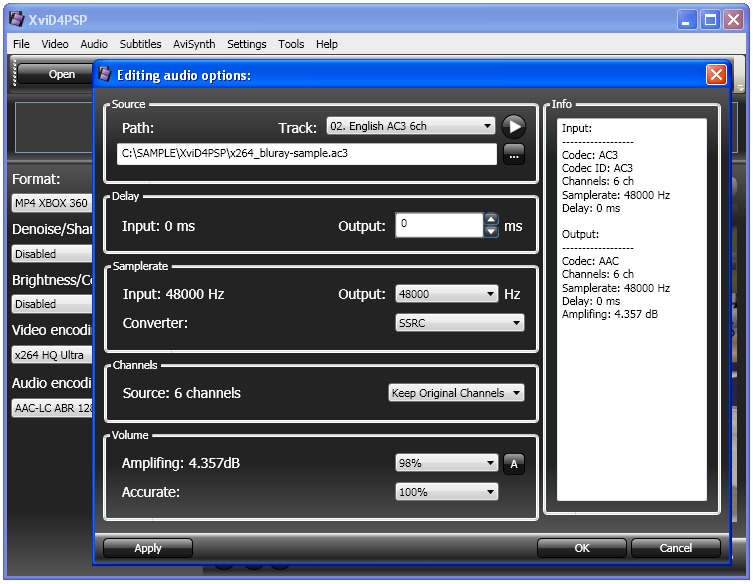Click the auto volume 'A' button

coord(513,464)
